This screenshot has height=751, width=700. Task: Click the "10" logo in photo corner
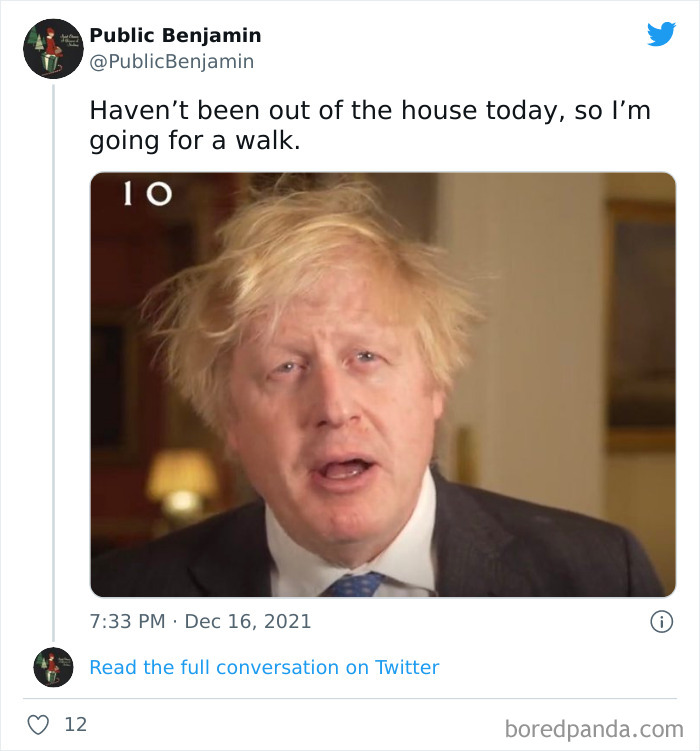(146, 195)
